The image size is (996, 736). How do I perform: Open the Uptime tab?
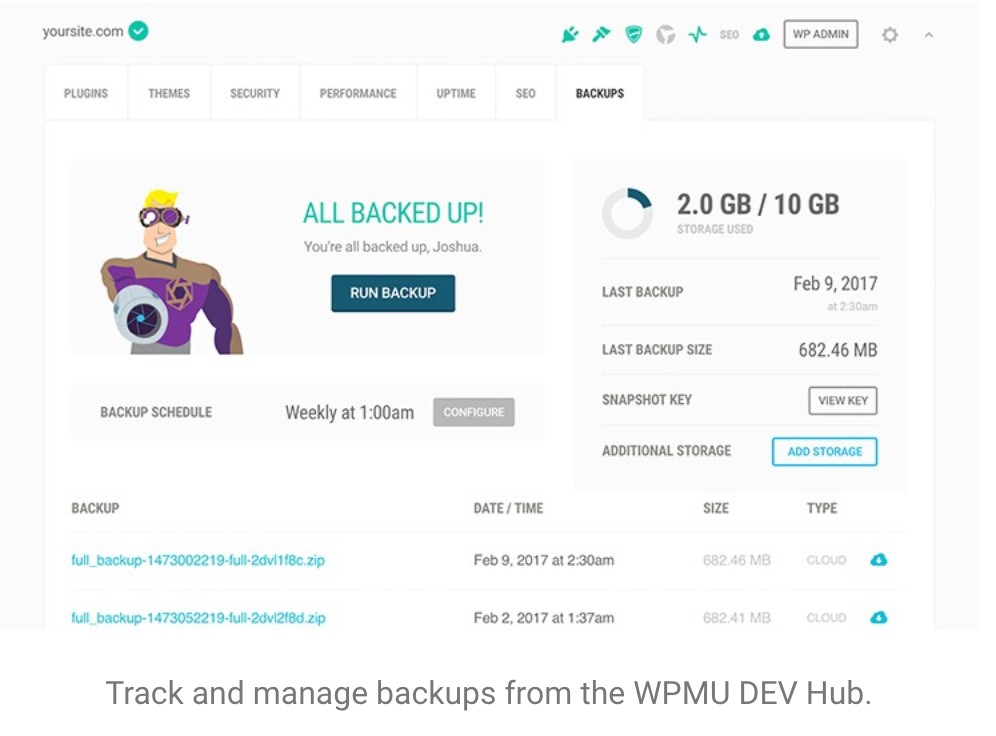click(456, 92)
